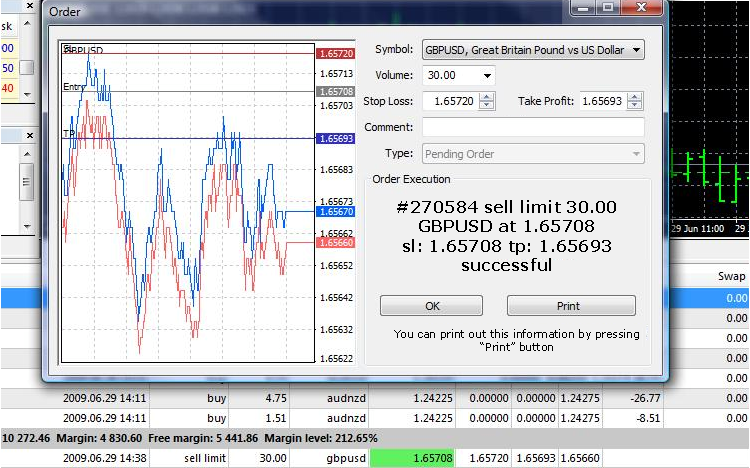The height and width of the screenshot is (468, 750).
Task: Click the Print button
Action: point(571,306)
